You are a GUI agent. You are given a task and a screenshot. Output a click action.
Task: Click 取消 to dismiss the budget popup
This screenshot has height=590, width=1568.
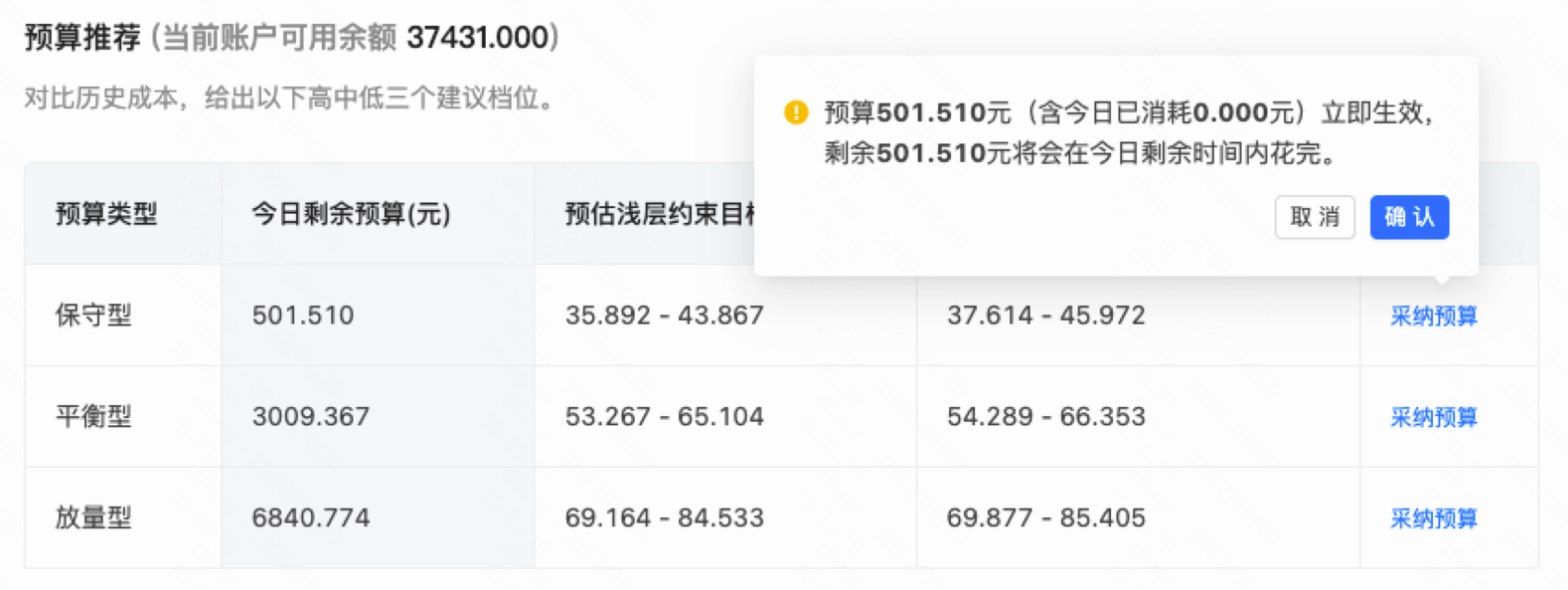pyautogui.click(x=1315, y=217)
